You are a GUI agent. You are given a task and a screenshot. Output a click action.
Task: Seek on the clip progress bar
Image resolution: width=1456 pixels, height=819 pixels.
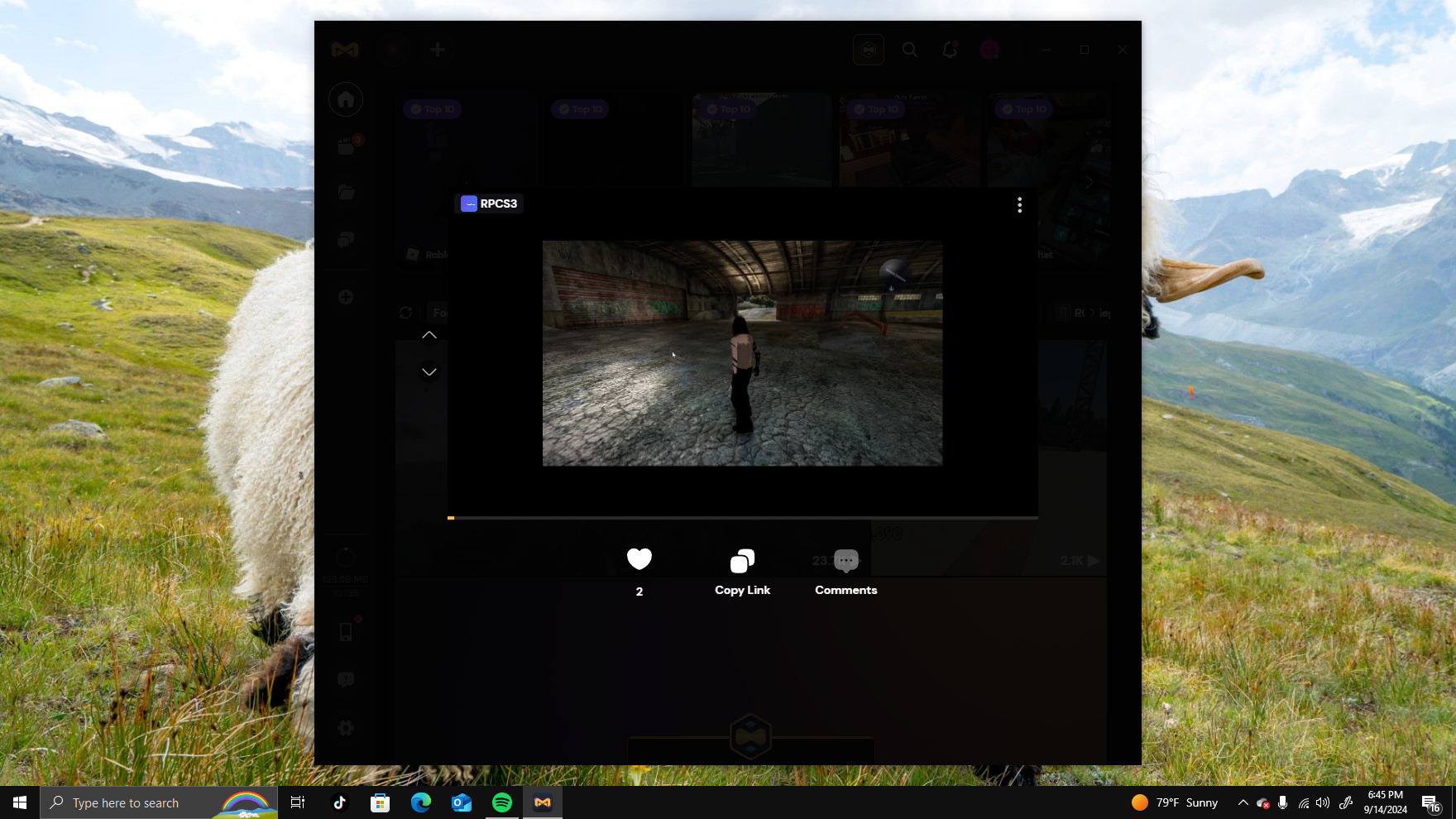(743, 518)
